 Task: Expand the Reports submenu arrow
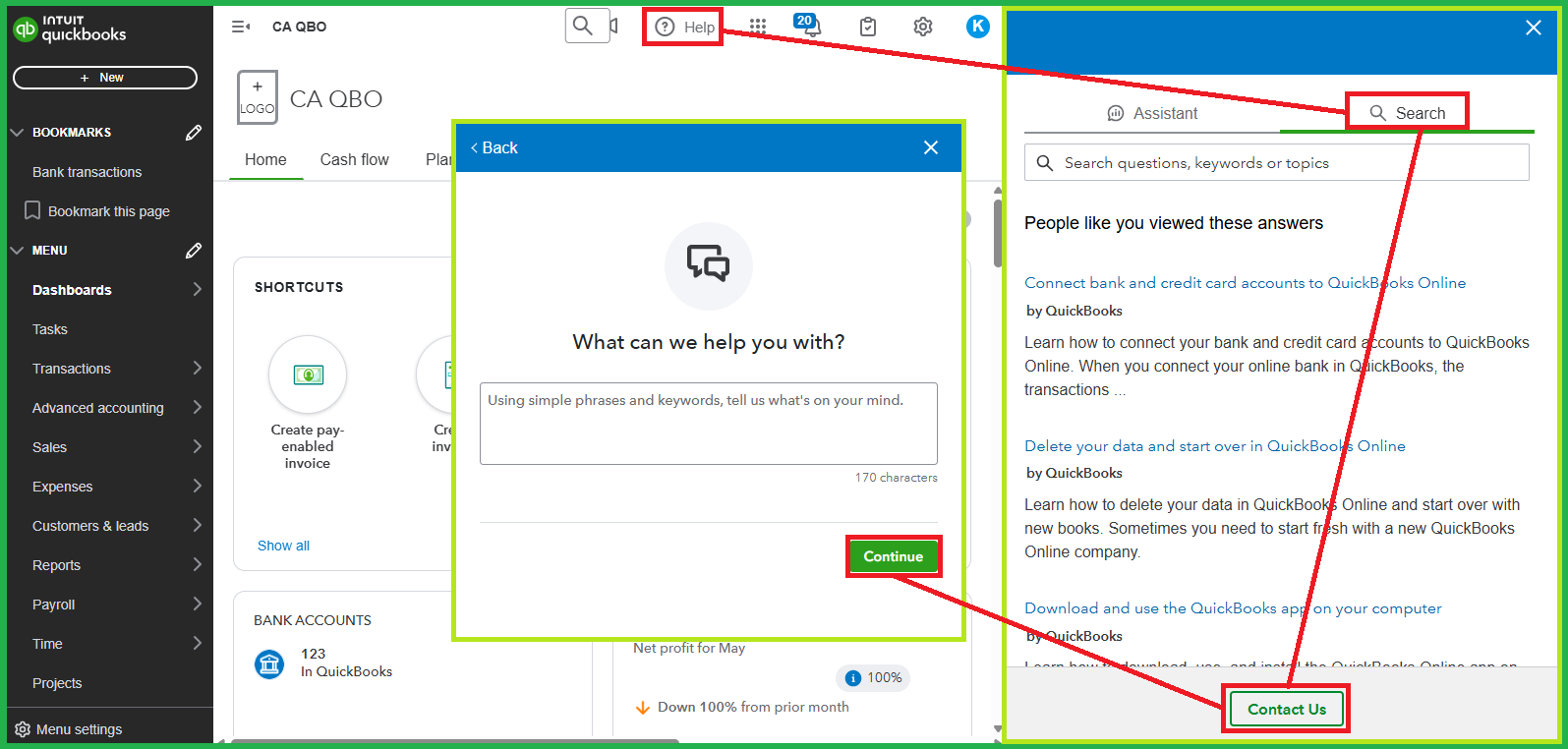click(x=198, y=564)
